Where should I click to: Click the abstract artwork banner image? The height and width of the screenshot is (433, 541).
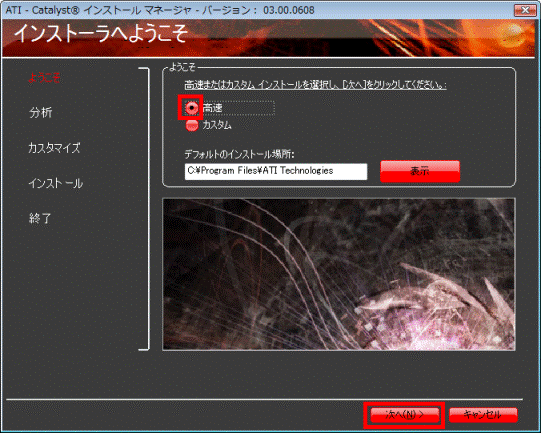pyautogui.click(x=339, y=274)
